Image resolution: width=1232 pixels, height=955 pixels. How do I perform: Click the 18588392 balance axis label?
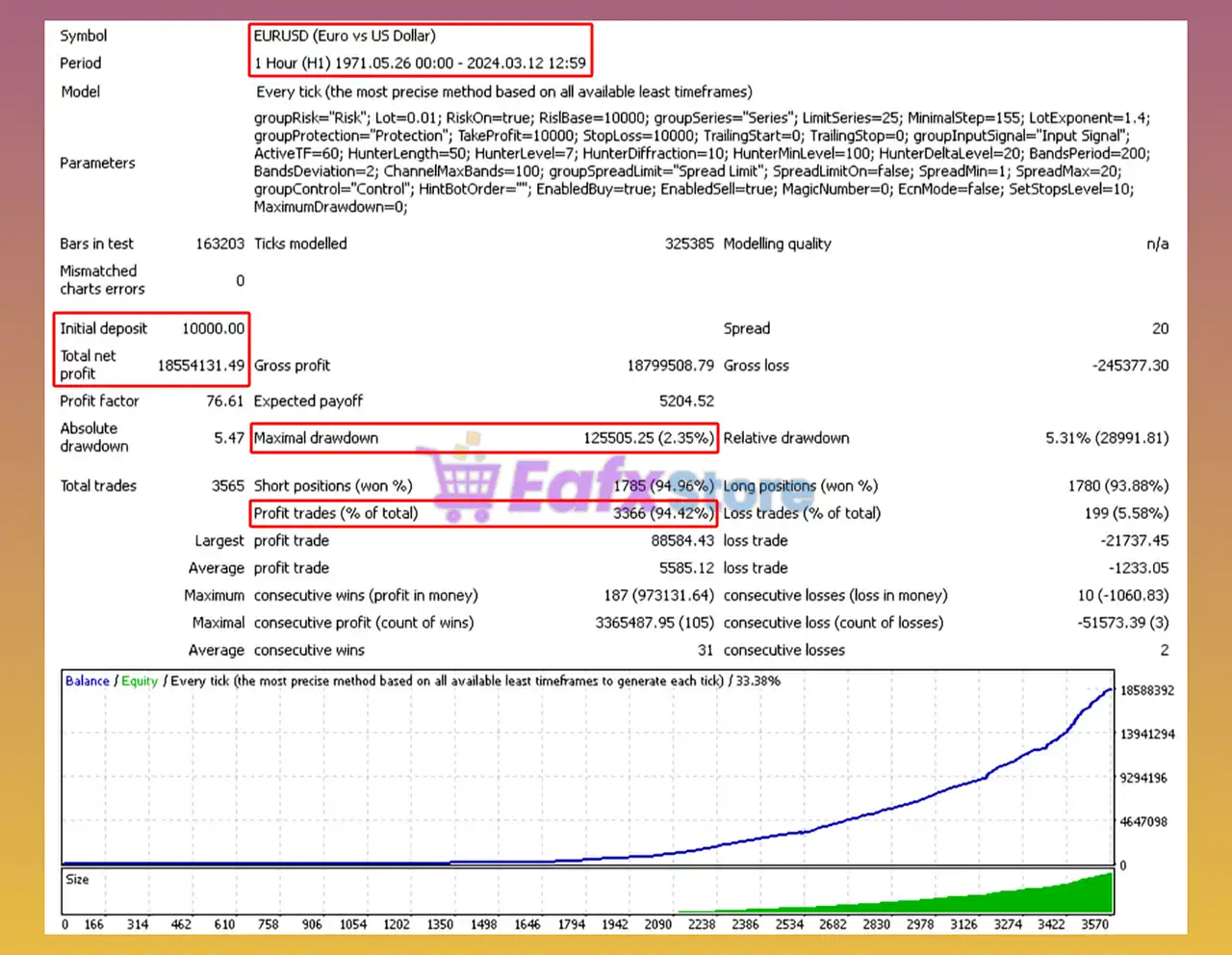1146,690
